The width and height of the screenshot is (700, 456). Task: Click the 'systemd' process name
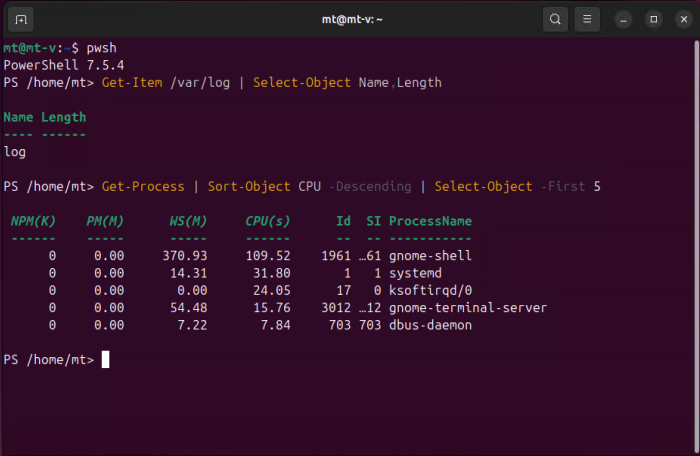[x=415, y=273]
